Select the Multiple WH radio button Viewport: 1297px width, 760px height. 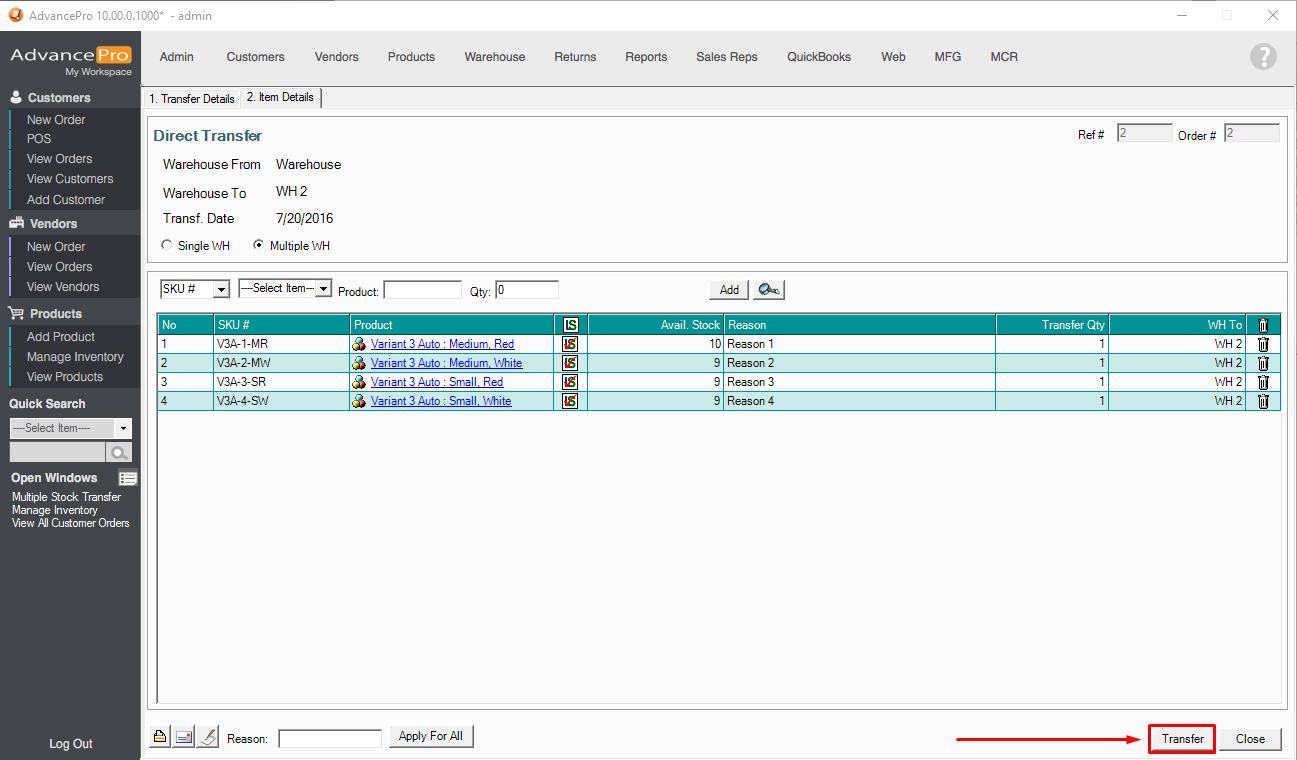click(259, 245)
